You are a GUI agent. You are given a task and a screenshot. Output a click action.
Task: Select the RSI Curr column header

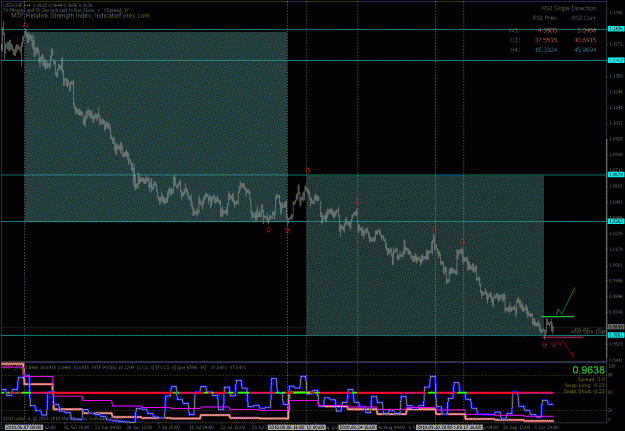click(x=584, y=18)
